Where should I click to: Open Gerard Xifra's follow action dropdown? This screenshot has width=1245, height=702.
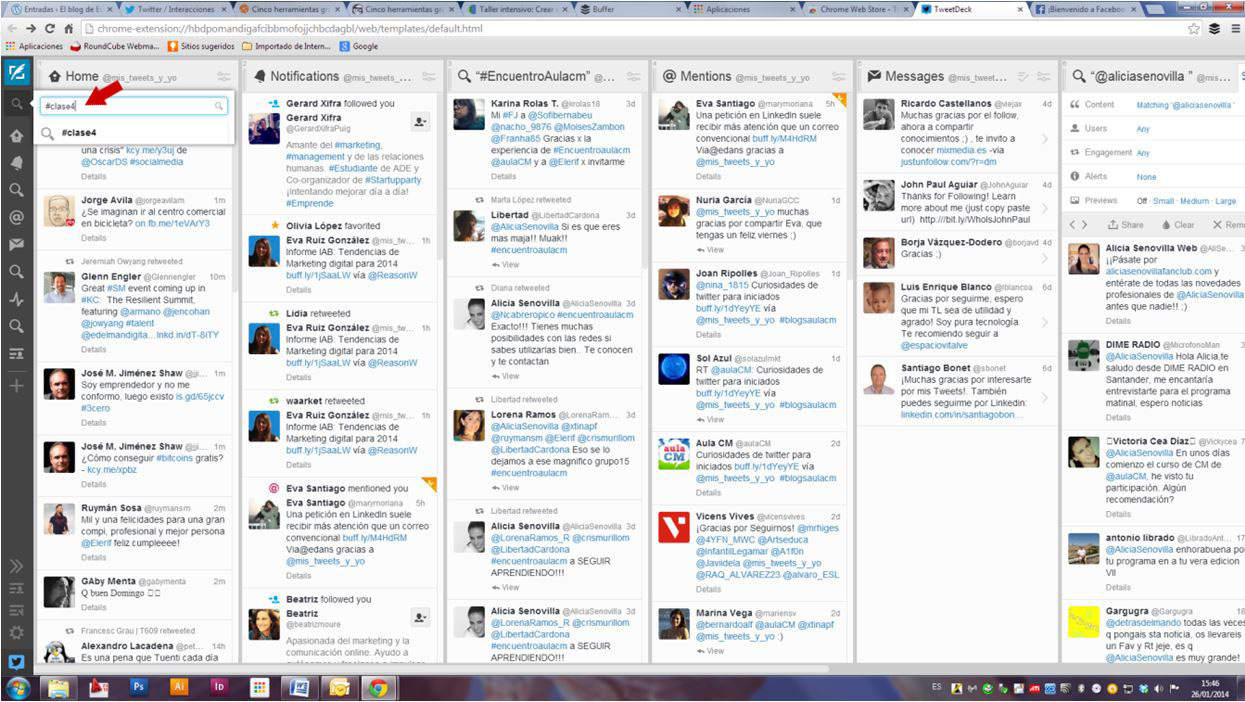[420, 121]
